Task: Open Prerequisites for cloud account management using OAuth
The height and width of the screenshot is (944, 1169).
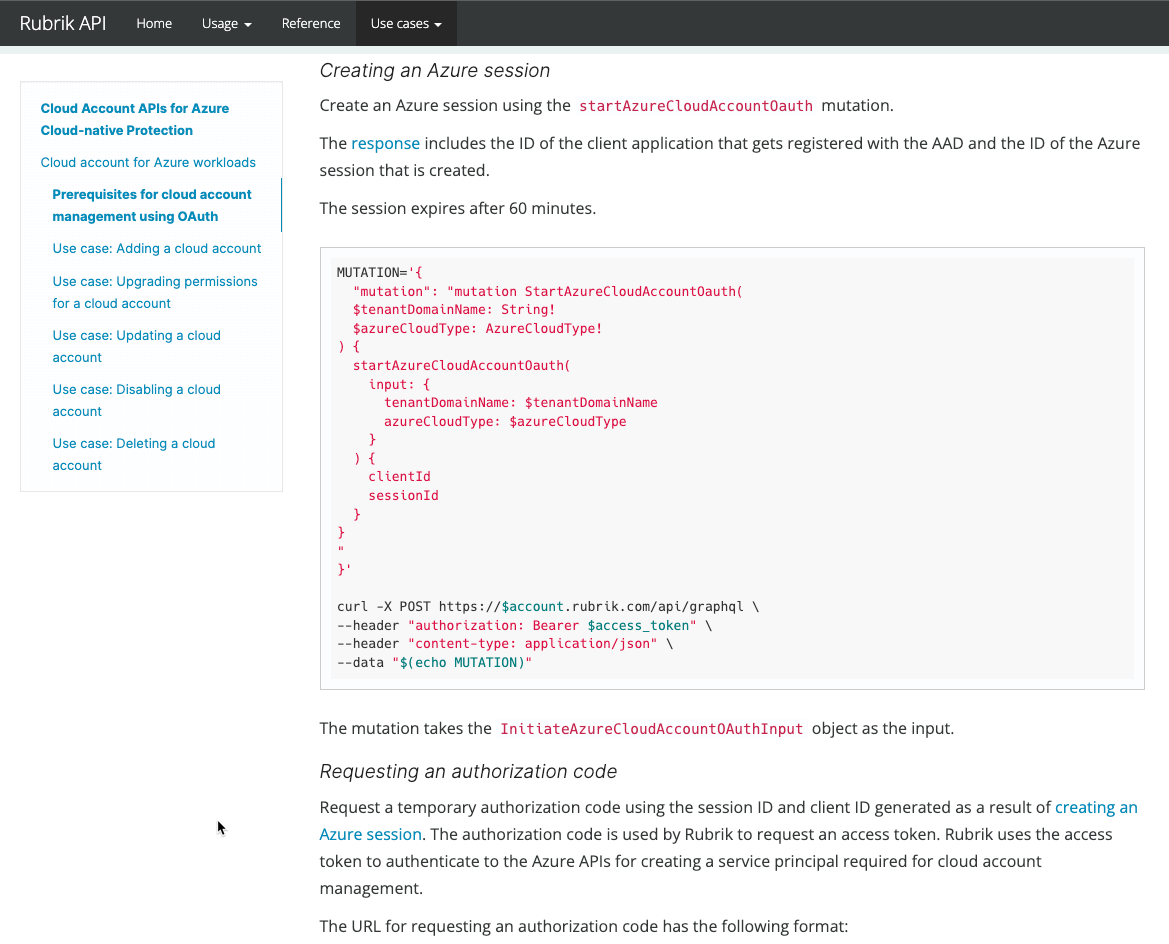Action: 152,205
